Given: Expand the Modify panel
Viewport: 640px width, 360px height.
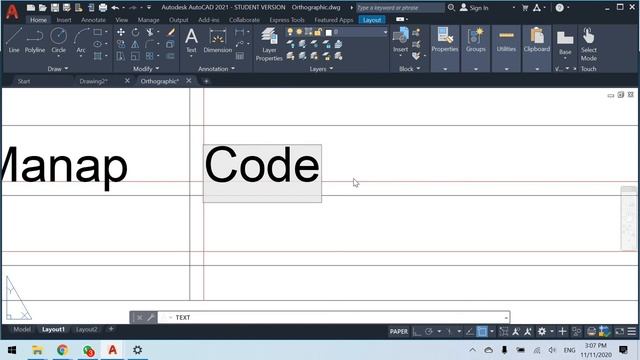Looking at the screenshot, I should tap(146, 69).
